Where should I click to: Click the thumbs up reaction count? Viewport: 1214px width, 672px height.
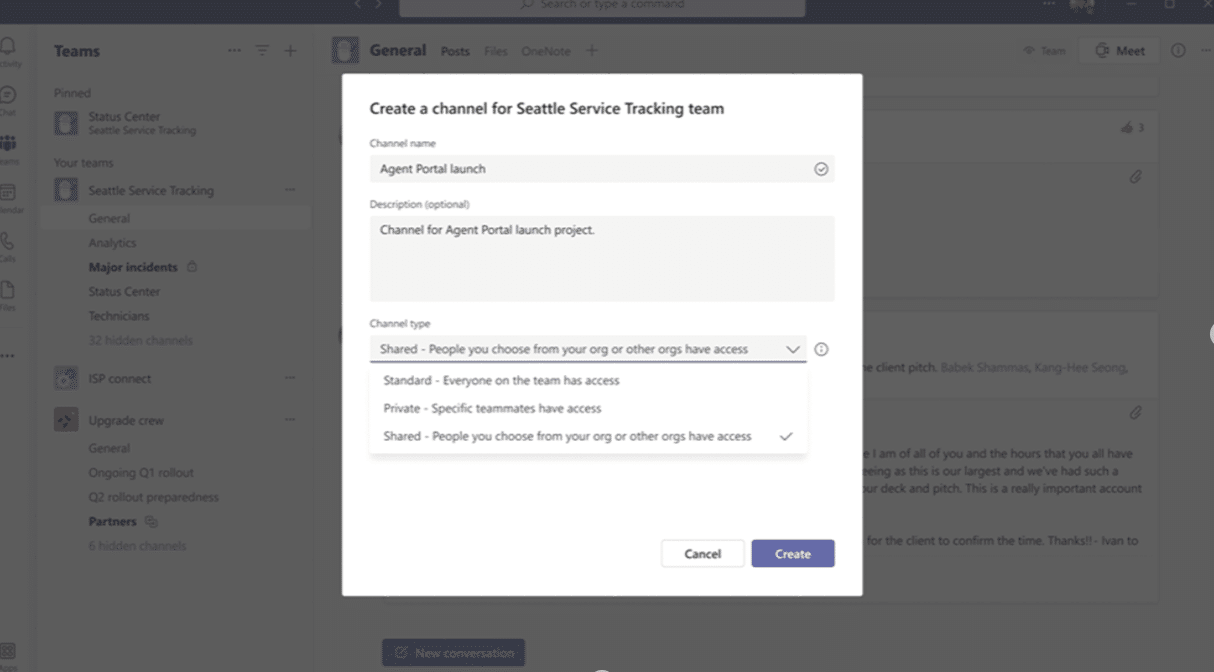(x=1132, y=127)
